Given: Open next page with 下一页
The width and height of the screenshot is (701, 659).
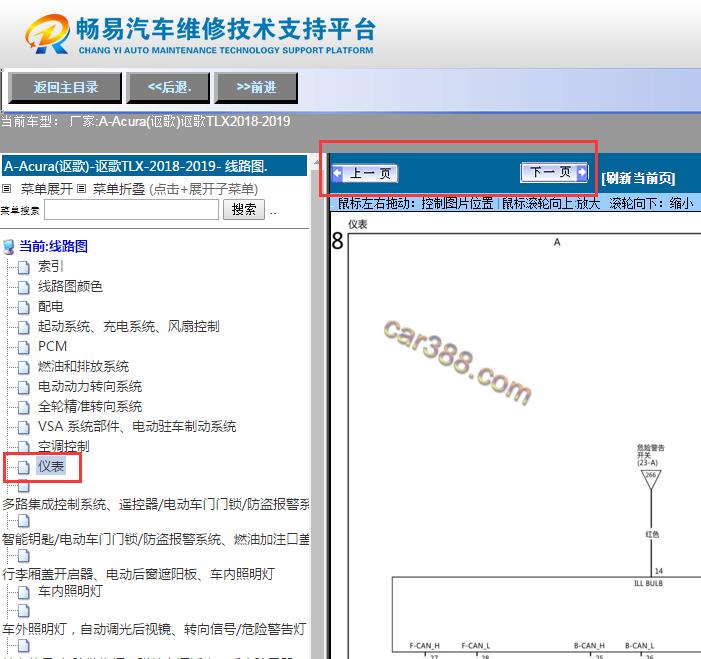Looking at the screenshot, I should pos(554,172).
